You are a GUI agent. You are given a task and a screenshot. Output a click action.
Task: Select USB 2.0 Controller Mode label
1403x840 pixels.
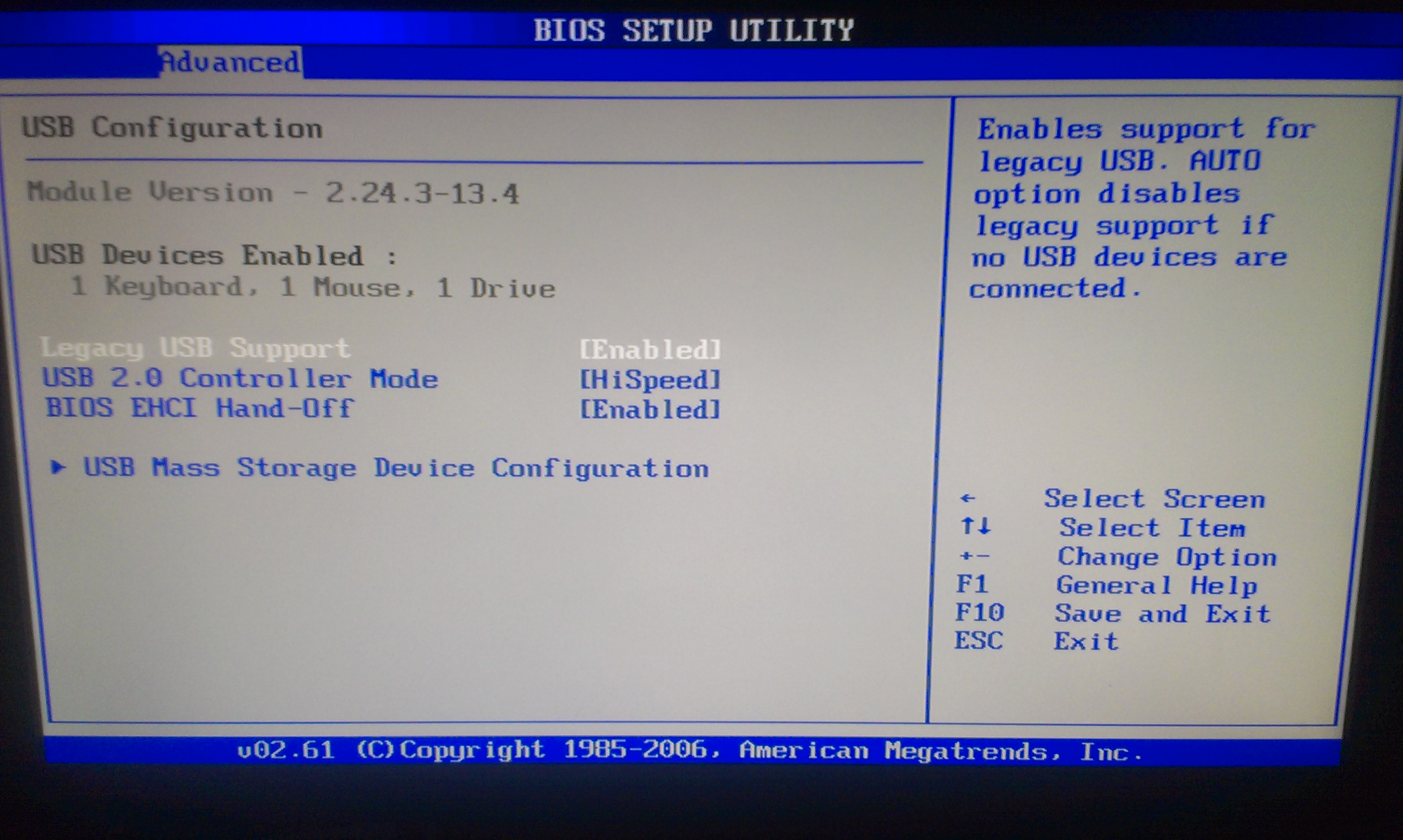[x=240, y=379]
